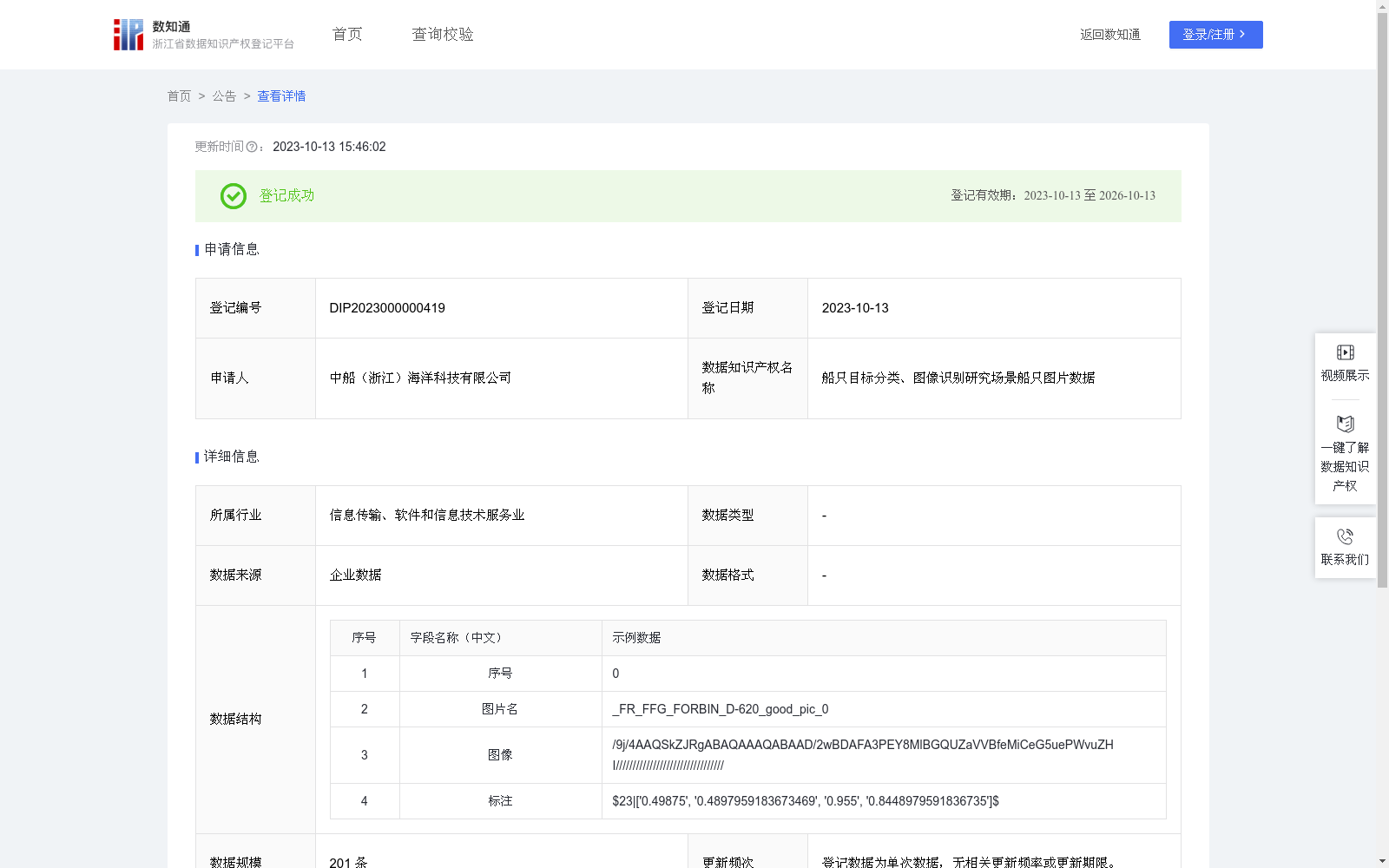
Task: Click the 数据结构 row label
Action: click(235, 720)
